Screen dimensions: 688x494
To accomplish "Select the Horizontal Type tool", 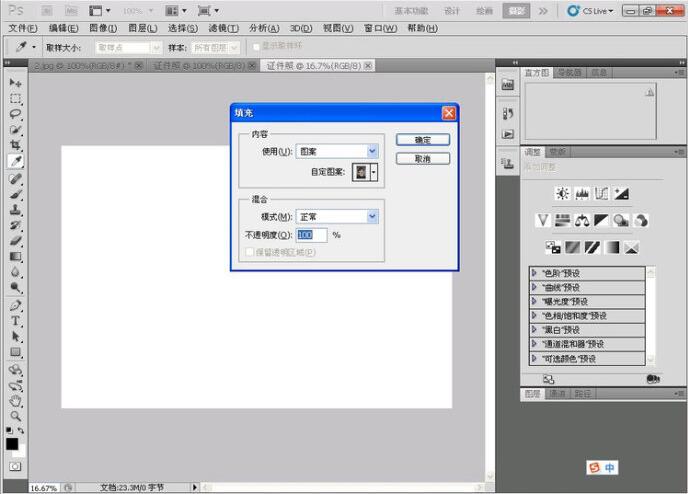I will [x=16, y=321].
